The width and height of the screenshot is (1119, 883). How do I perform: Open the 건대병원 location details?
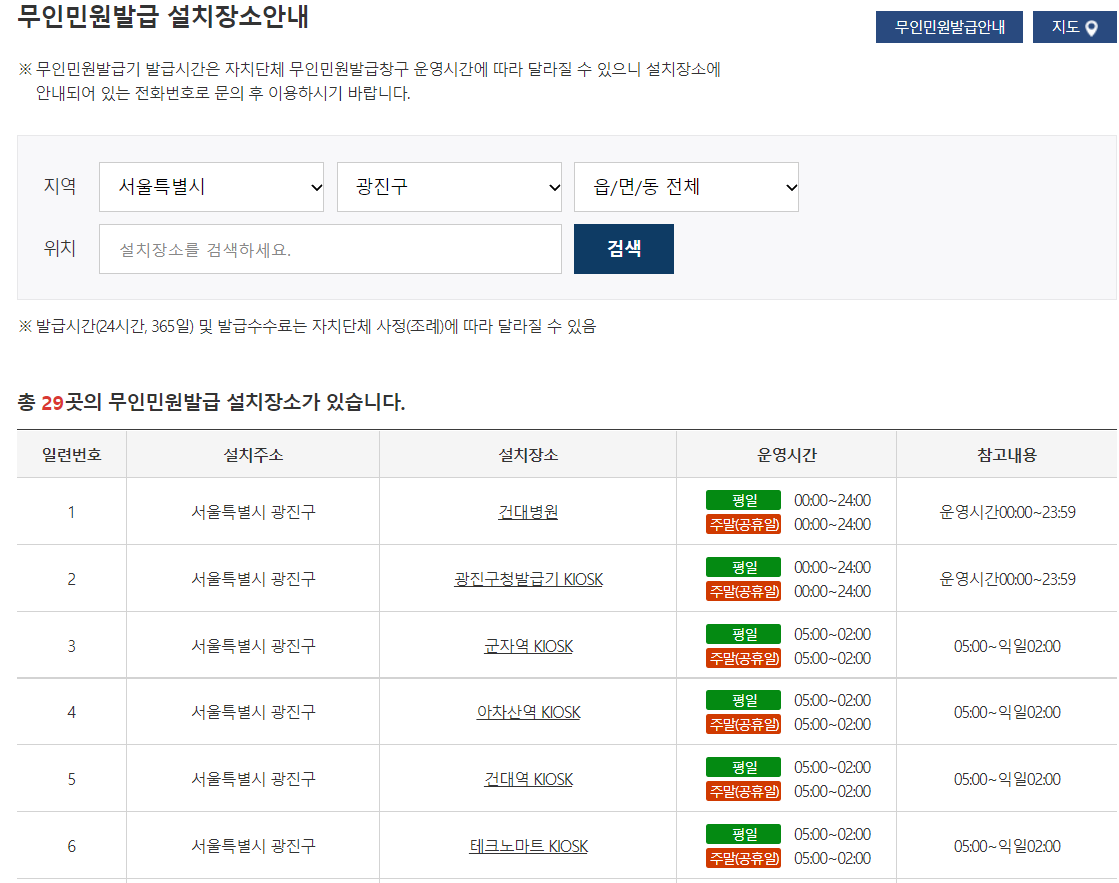[x=526, y=511]
